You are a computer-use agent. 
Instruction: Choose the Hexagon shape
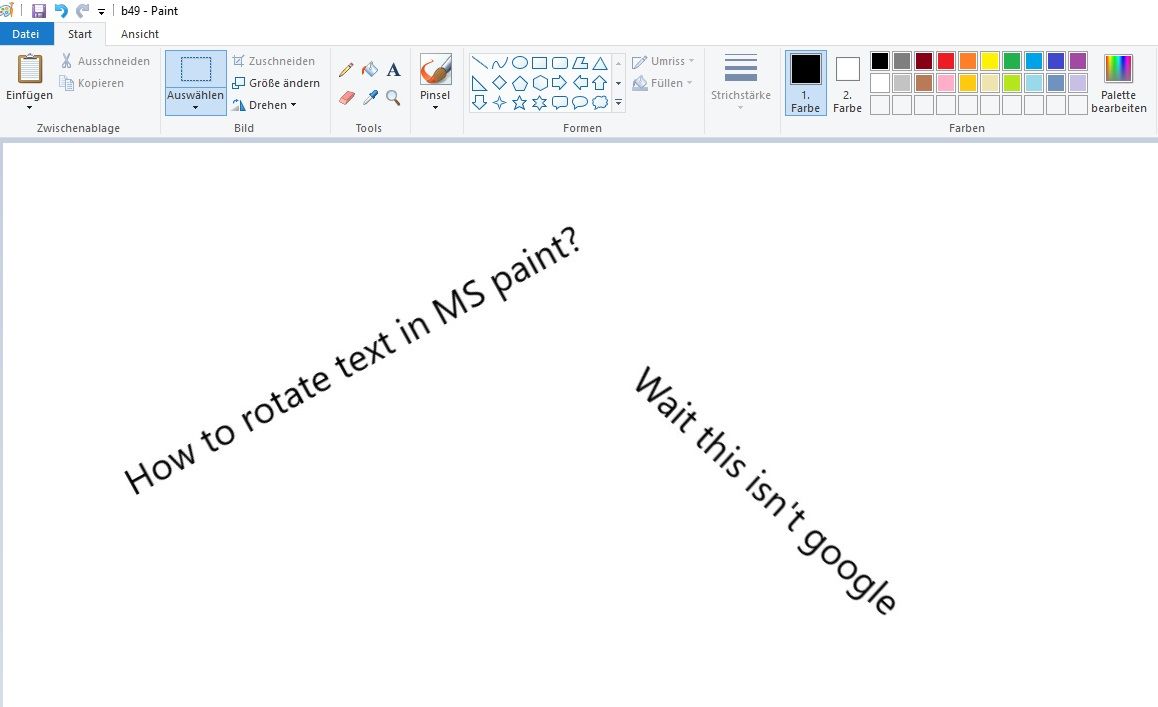click(x=539, y=83)
